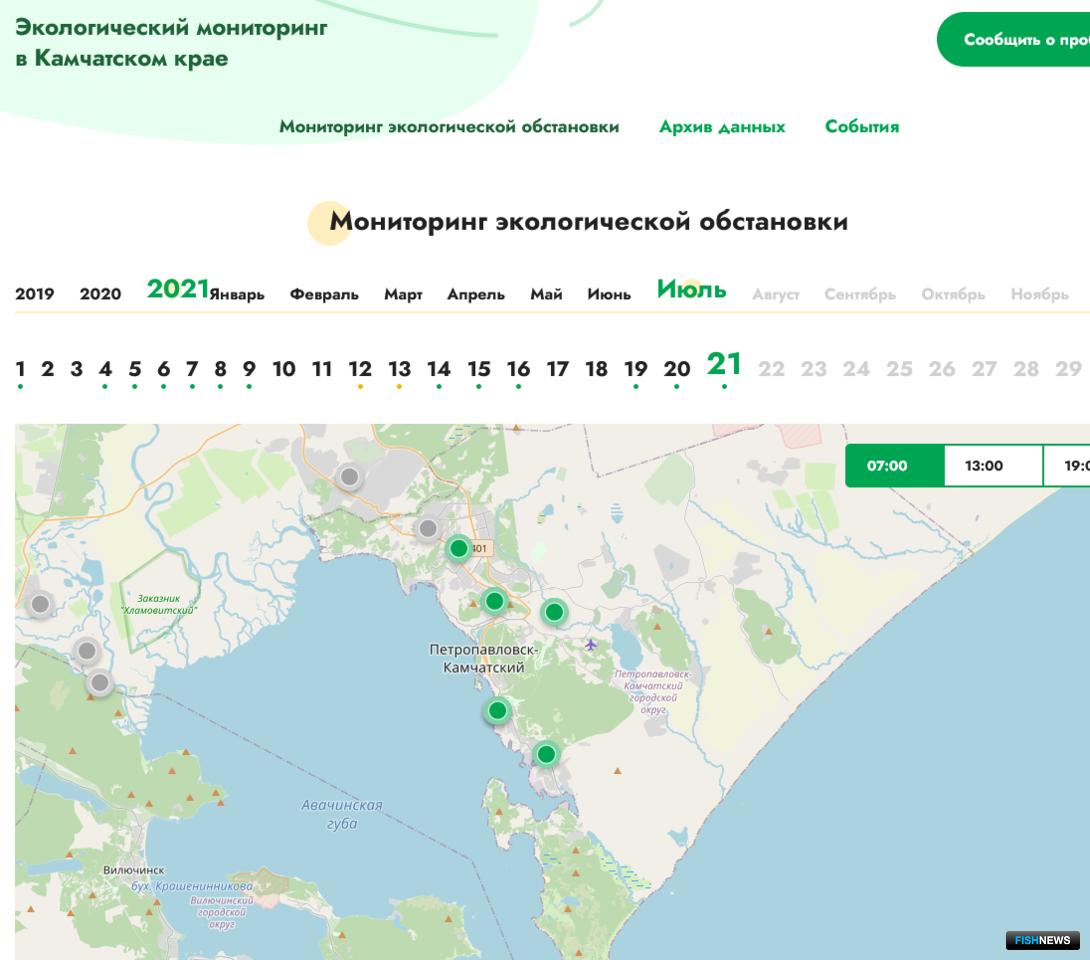Viewport: 1090px width, 960px height.
Task: Select day 17 in date row
Action: tap(558, 369)
